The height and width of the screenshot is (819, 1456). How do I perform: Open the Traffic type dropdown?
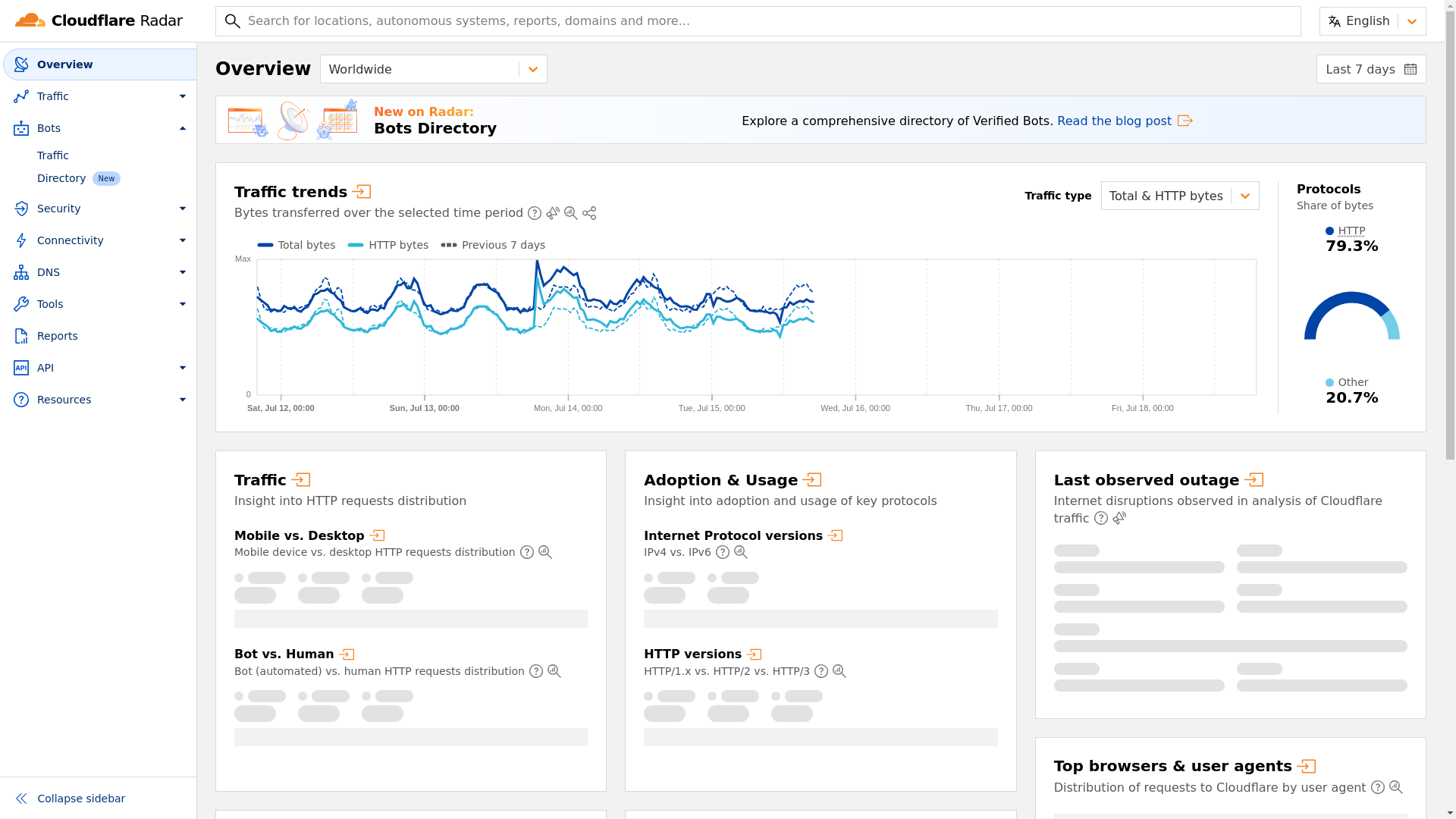(1180, 196)
